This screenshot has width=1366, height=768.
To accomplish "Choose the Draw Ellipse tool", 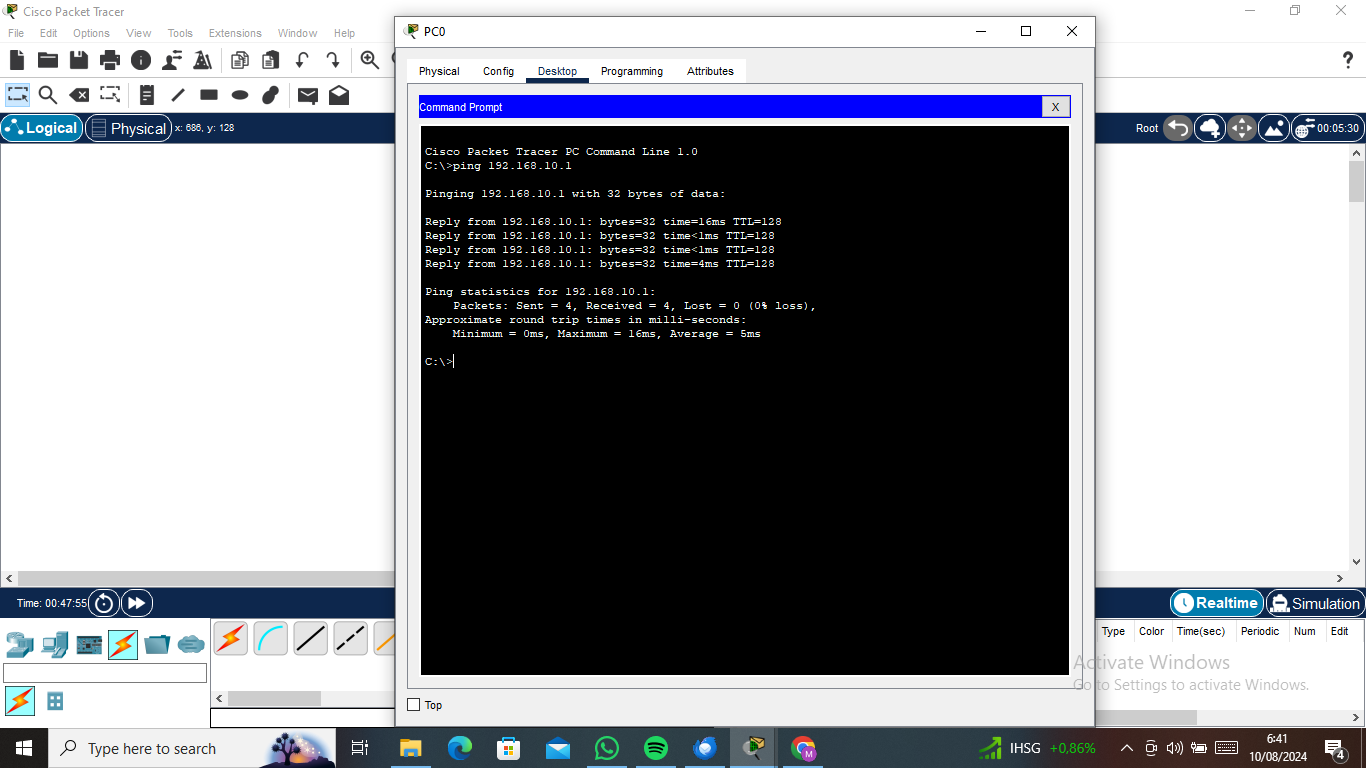I will tap(240, 95).
